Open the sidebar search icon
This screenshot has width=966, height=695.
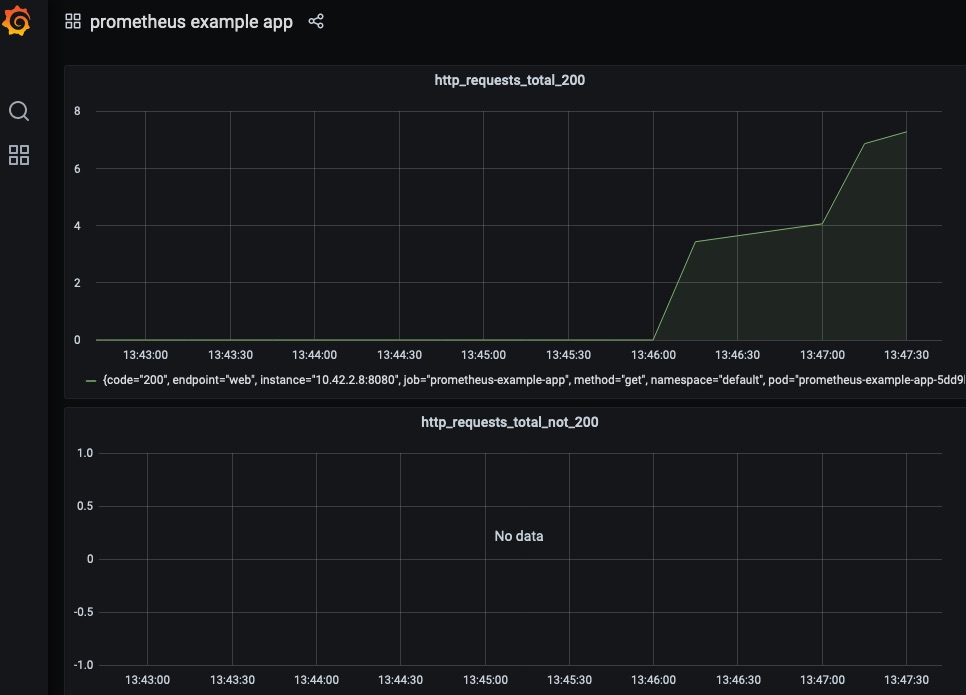(x=19, y=111)
